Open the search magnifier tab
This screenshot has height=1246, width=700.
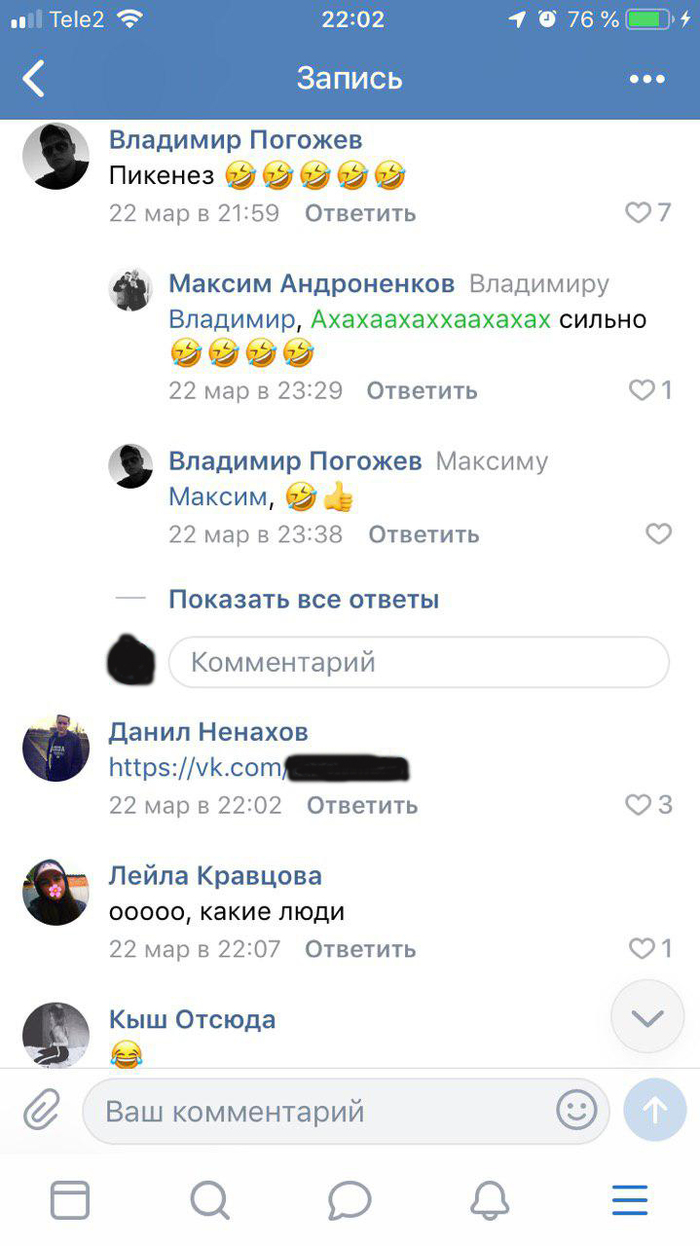click(210, 1200)
